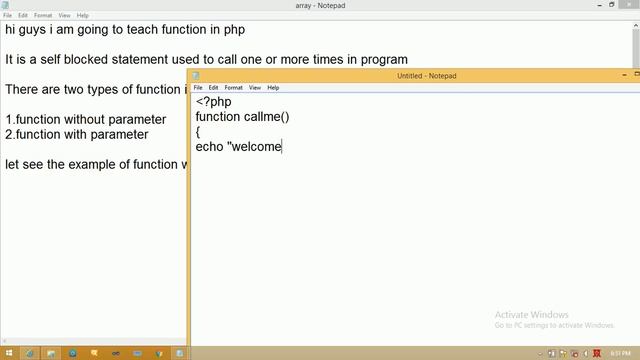Click the Untitled Notepad title bar icon
This screenshot has width=640, height=360.
[196, 76]
